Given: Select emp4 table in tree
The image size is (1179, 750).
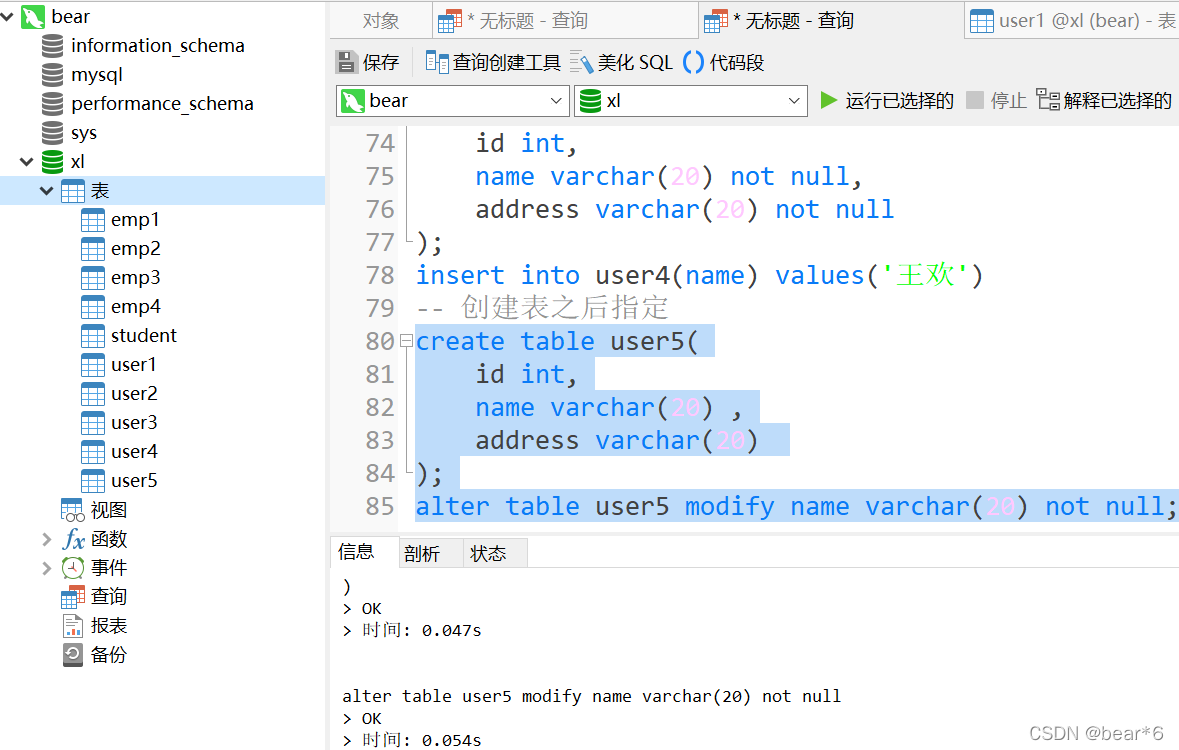Looking at the screenshot, I should 135,307.
